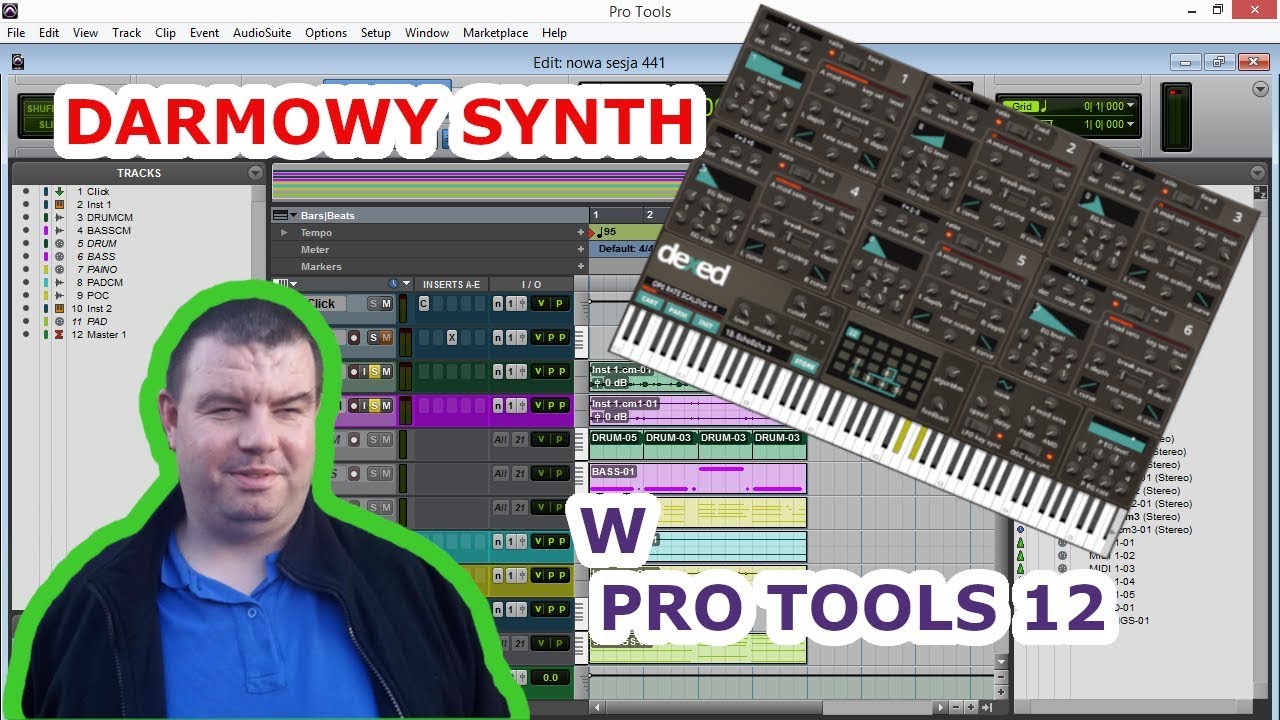Click the instrument track icon next to '2 Inst 1'
This screenshot has width=1280, height=720.
tap(59, 204)
